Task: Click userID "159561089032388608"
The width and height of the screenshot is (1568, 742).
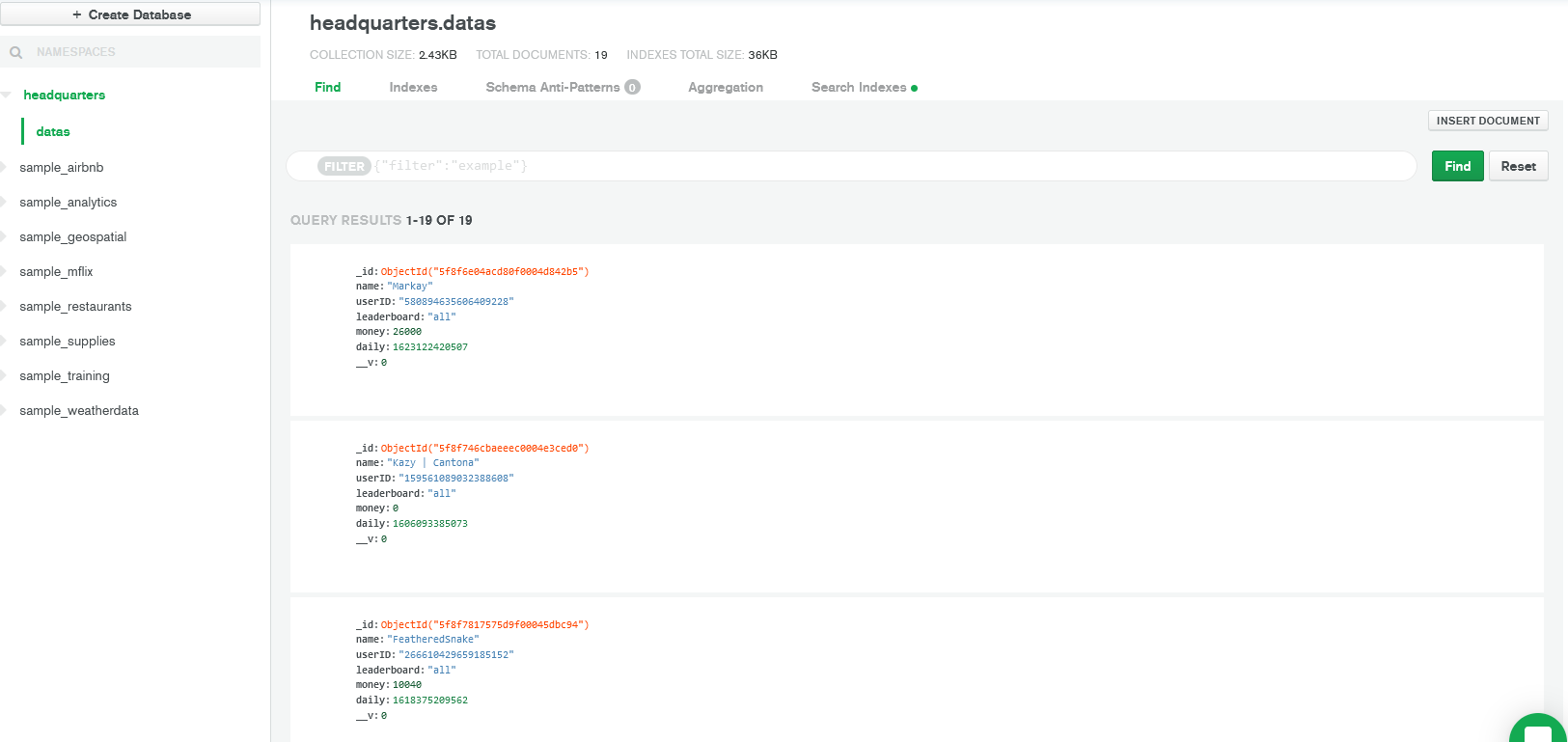Action: click(x=456, y=479)
